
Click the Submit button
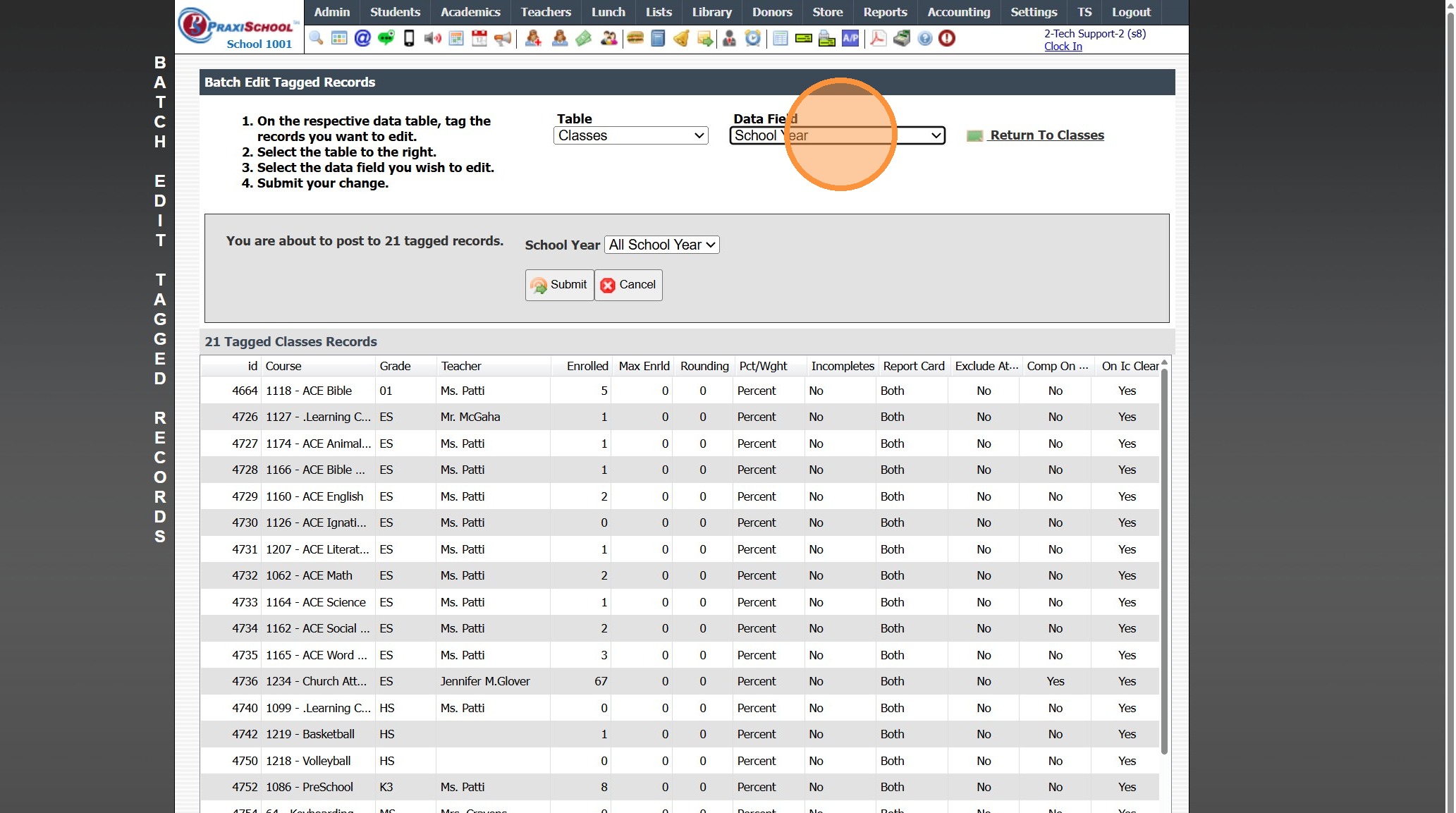click(559, 285)
